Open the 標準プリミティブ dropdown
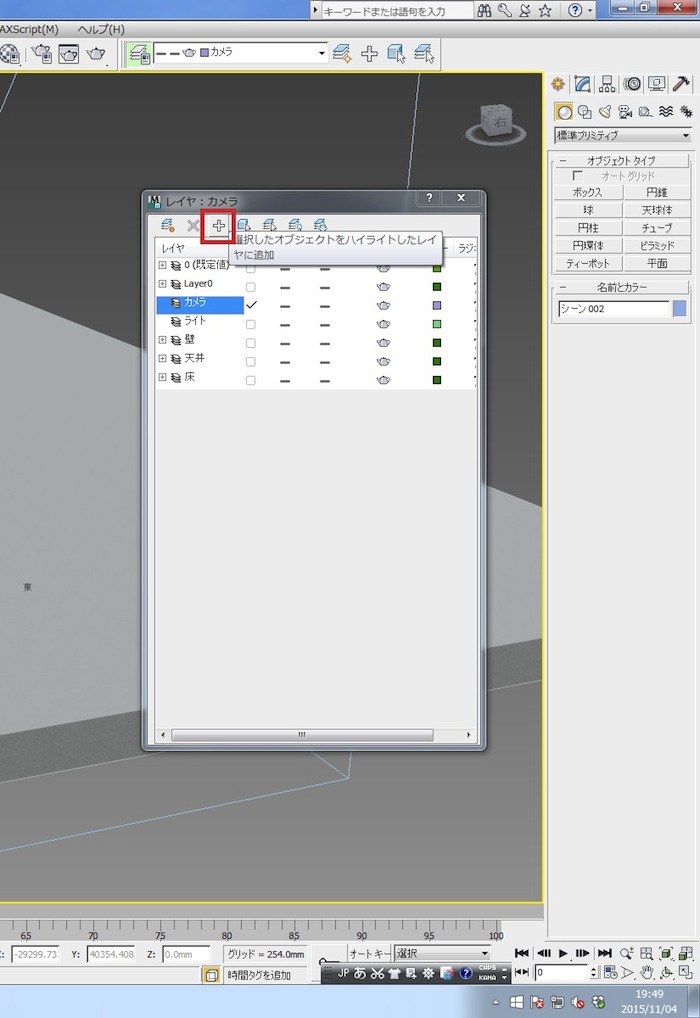700x1018 pixels. pos(623,135)
